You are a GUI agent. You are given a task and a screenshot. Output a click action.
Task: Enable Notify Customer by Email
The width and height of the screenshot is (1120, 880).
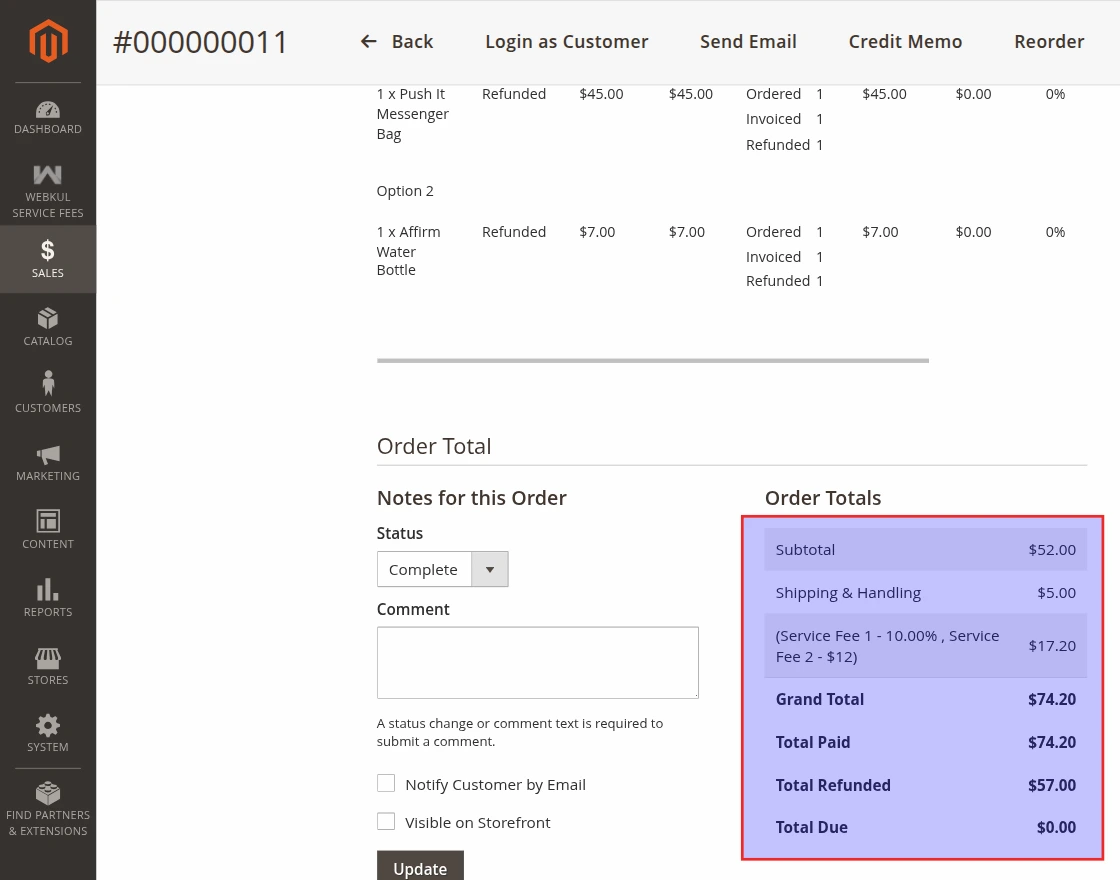tap(386, 784)
